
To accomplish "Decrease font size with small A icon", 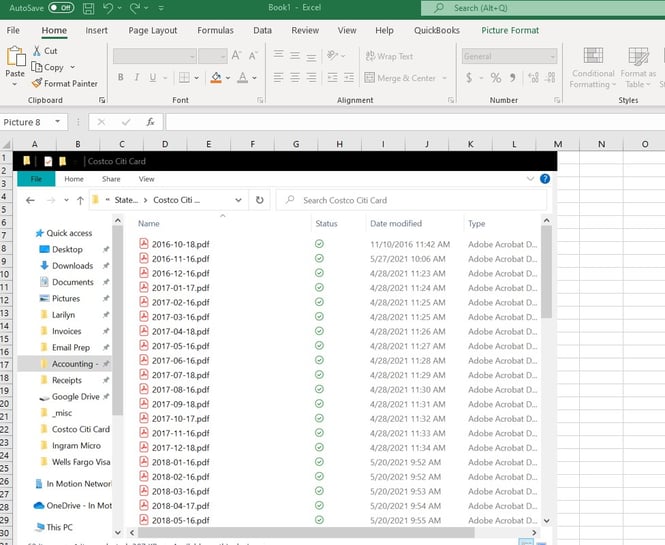I will pyautogui.click(x=253, y=56).
